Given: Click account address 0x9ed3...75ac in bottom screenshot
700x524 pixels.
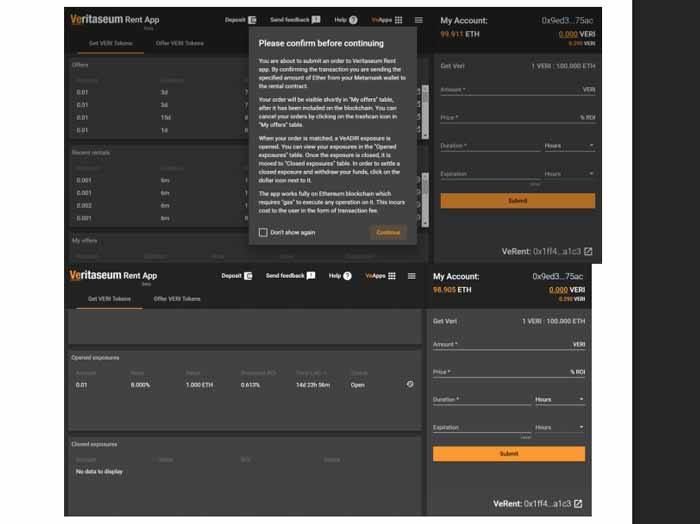Looking at the screenshot, I should click(558, 276).
